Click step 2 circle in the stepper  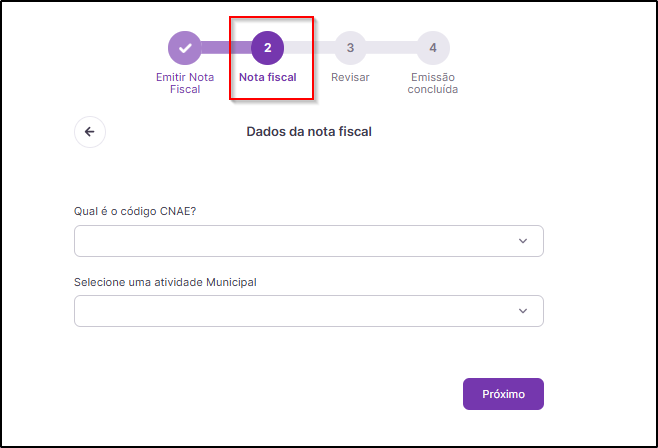tap(267, 48)
